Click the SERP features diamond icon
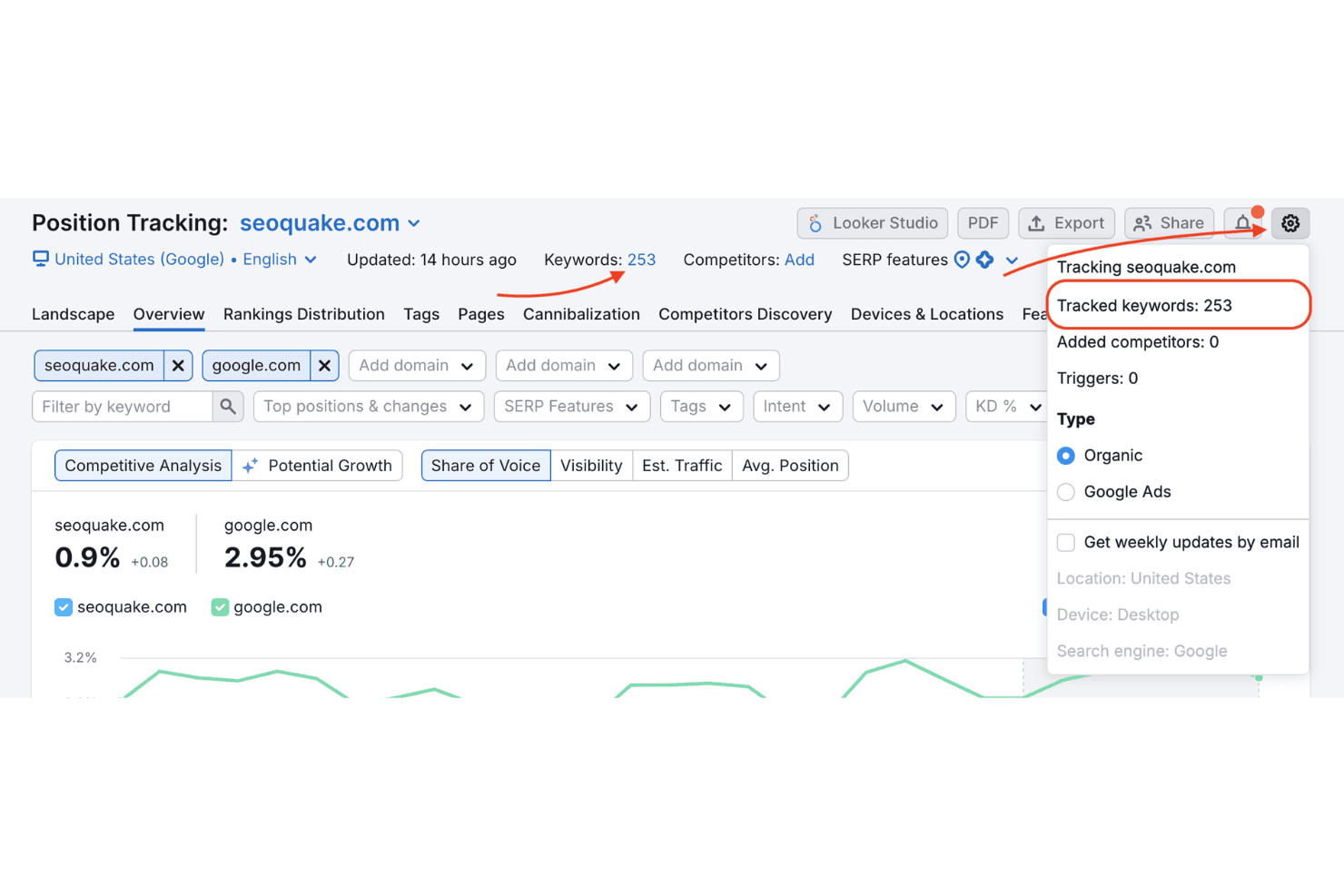Image resolution: width=1344 pixels, height=896 pixels. pyautogui.click(x=985, y=260)
